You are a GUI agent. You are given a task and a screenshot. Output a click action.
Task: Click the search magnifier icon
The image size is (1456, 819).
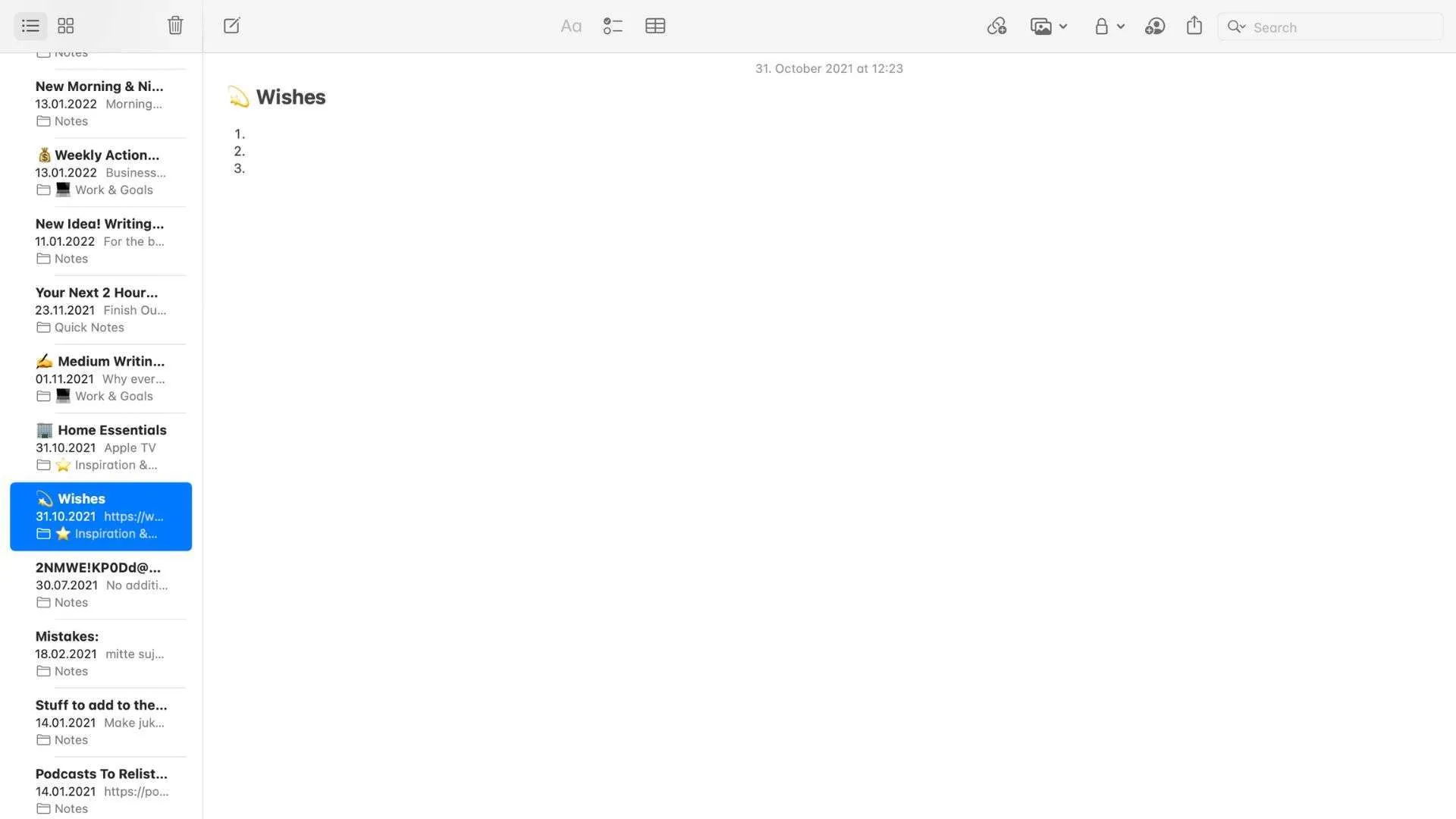click(1236, 27)
